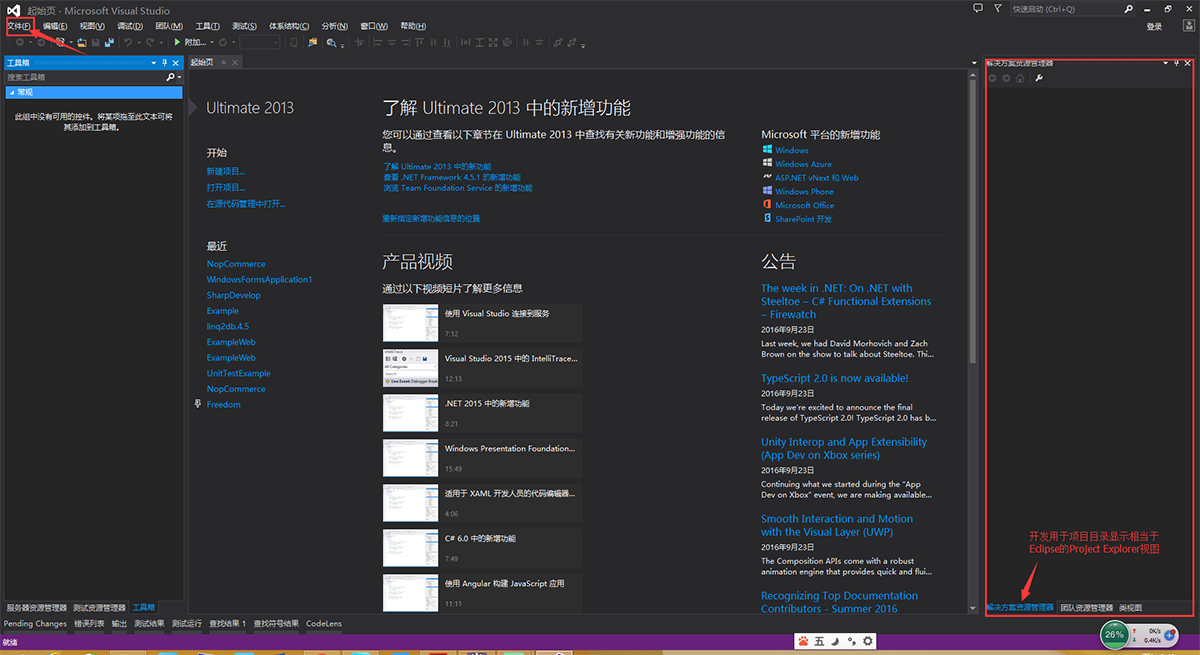Viewport: 1200px width, 655px height.
Task: Click the 打开项目... link
Action: pos(226,187)
